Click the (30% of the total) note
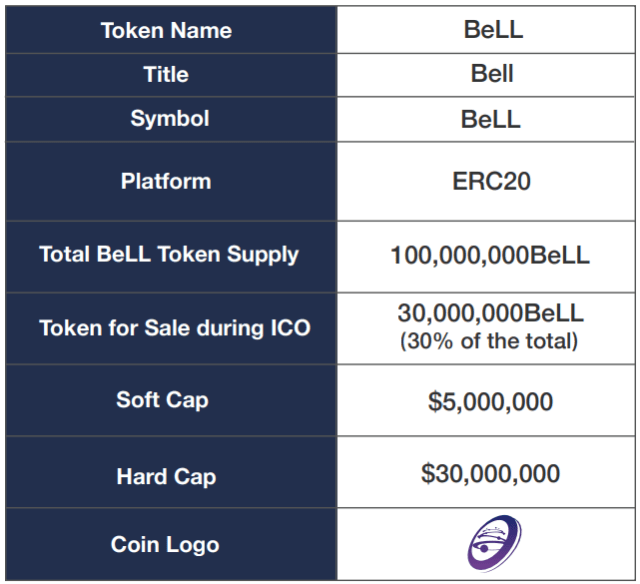Screen dimensions: 640x584 pyautogui.click(x=489, y=341)
